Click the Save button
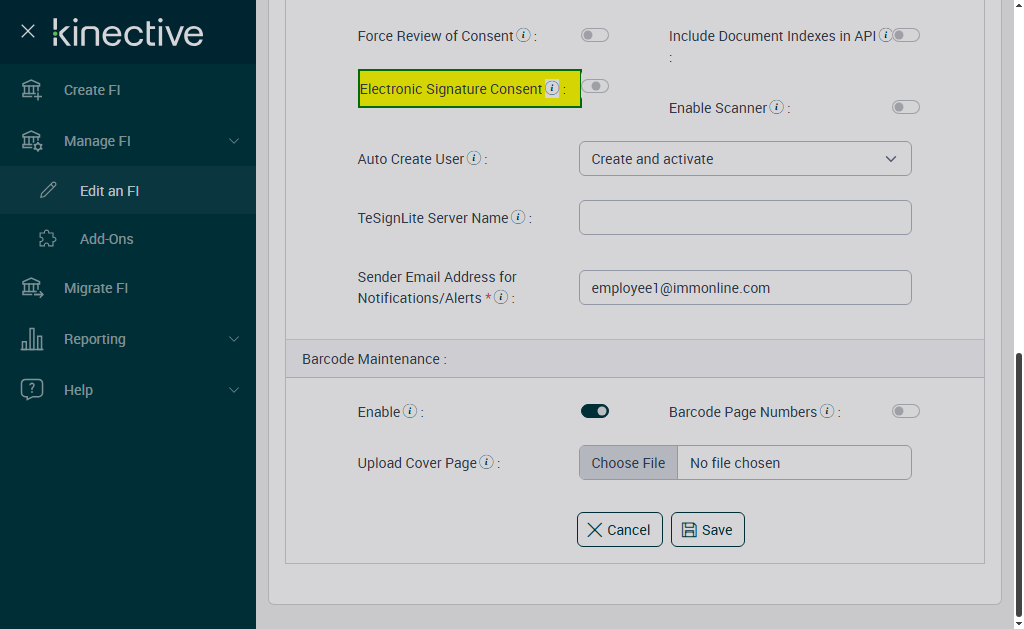1024x629 pixels. (x=708, y=530)
